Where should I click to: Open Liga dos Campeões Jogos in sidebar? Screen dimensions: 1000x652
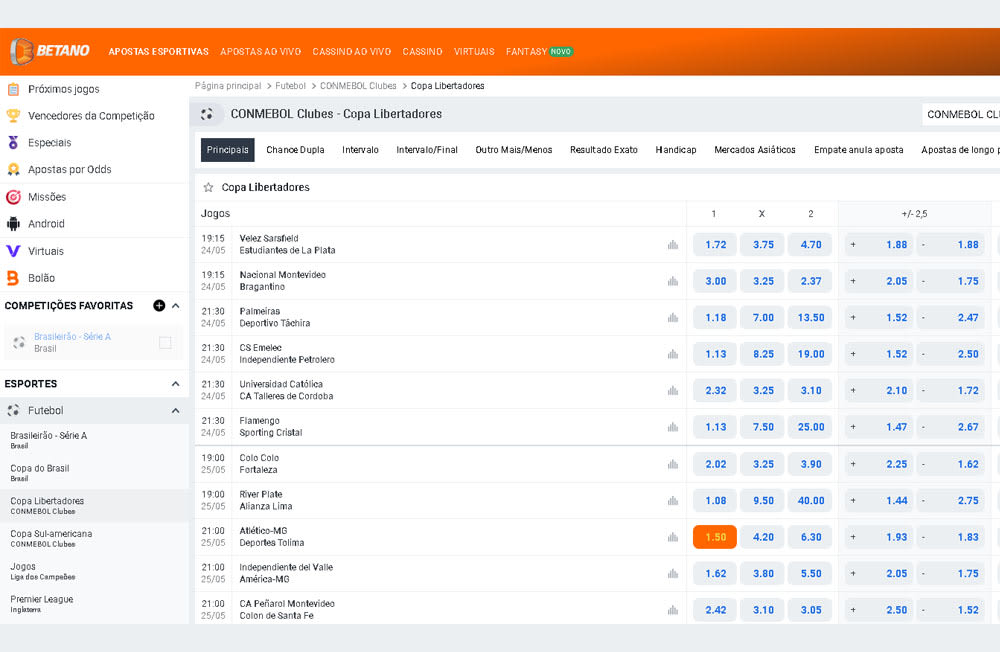point(94,571)
